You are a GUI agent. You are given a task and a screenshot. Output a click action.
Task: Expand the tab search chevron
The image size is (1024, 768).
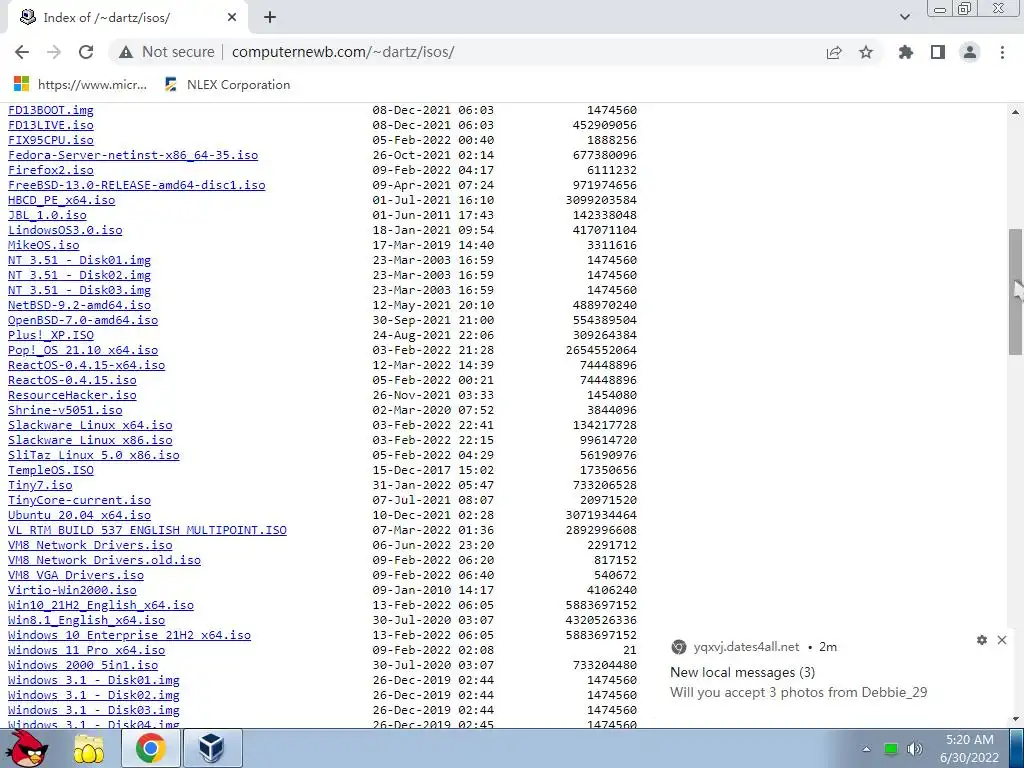click(904, 18)
